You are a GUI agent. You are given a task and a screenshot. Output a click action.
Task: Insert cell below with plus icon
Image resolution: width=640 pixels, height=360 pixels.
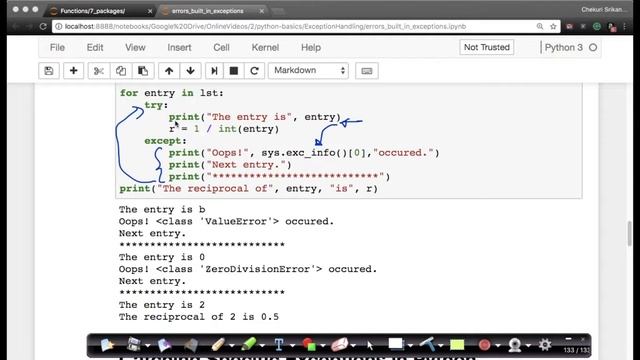73,71
